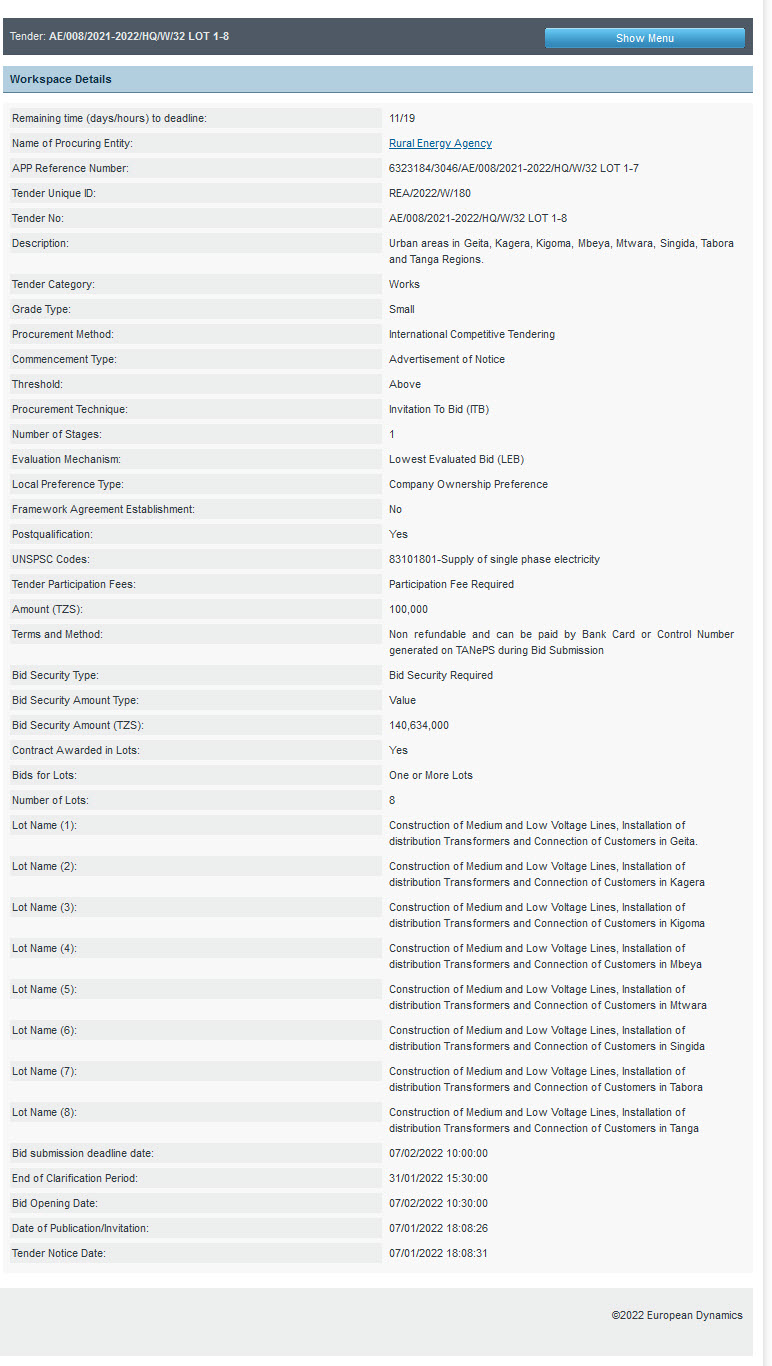Screen dimensions: 772x1366
Task: Click the Procurement Method value International Competitive Tendering
Action: pyautogui.click(x=471, y=335)
